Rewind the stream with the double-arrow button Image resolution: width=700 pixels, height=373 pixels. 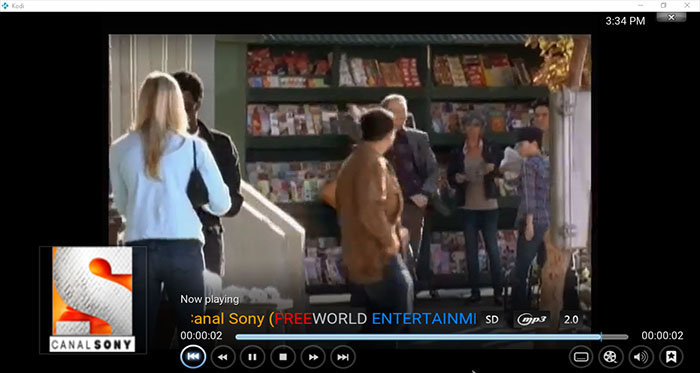coord(223,357)
